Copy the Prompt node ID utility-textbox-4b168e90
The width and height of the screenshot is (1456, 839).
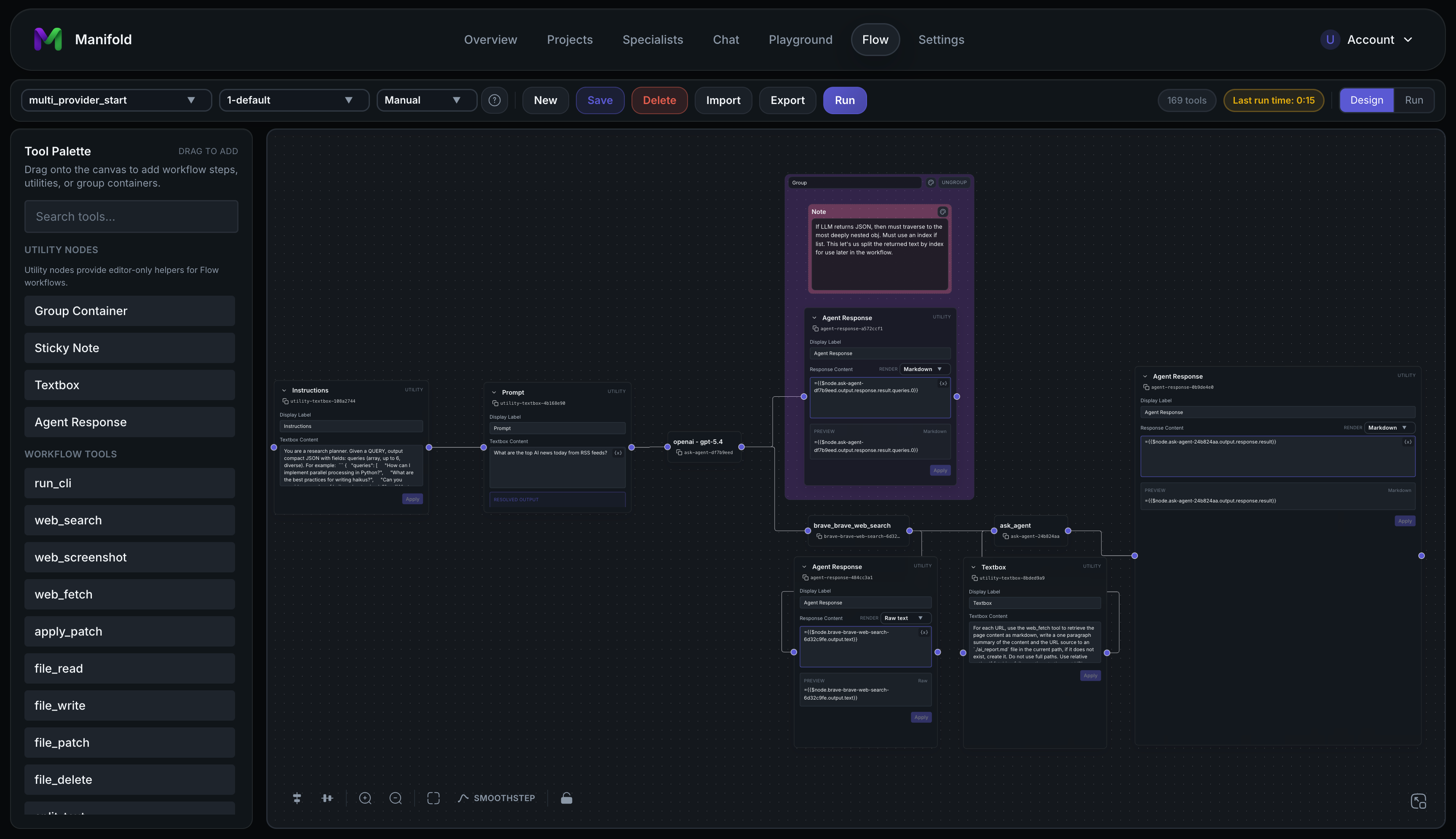pyautogui.click(x=495, y=403)
